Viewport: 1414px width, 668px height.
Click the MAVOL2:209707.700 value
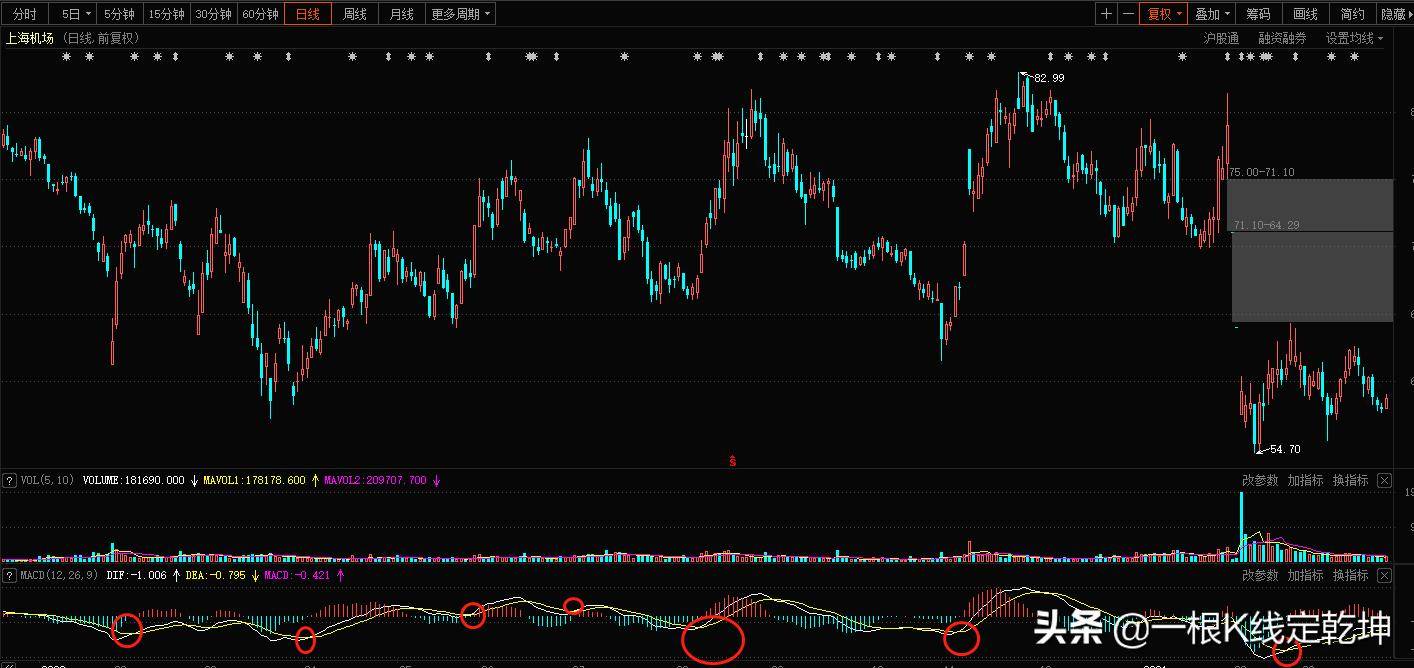[375, 480]
